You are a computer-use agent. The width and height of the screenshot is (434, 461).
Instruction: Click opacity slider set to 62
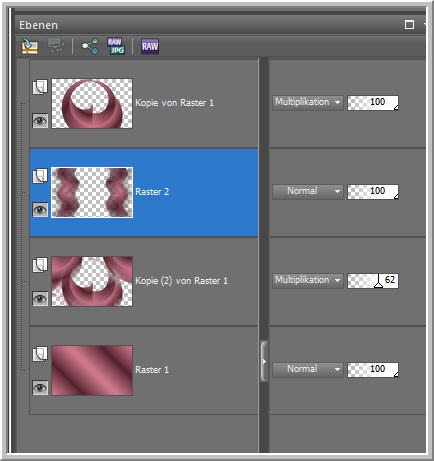(373, 280)
